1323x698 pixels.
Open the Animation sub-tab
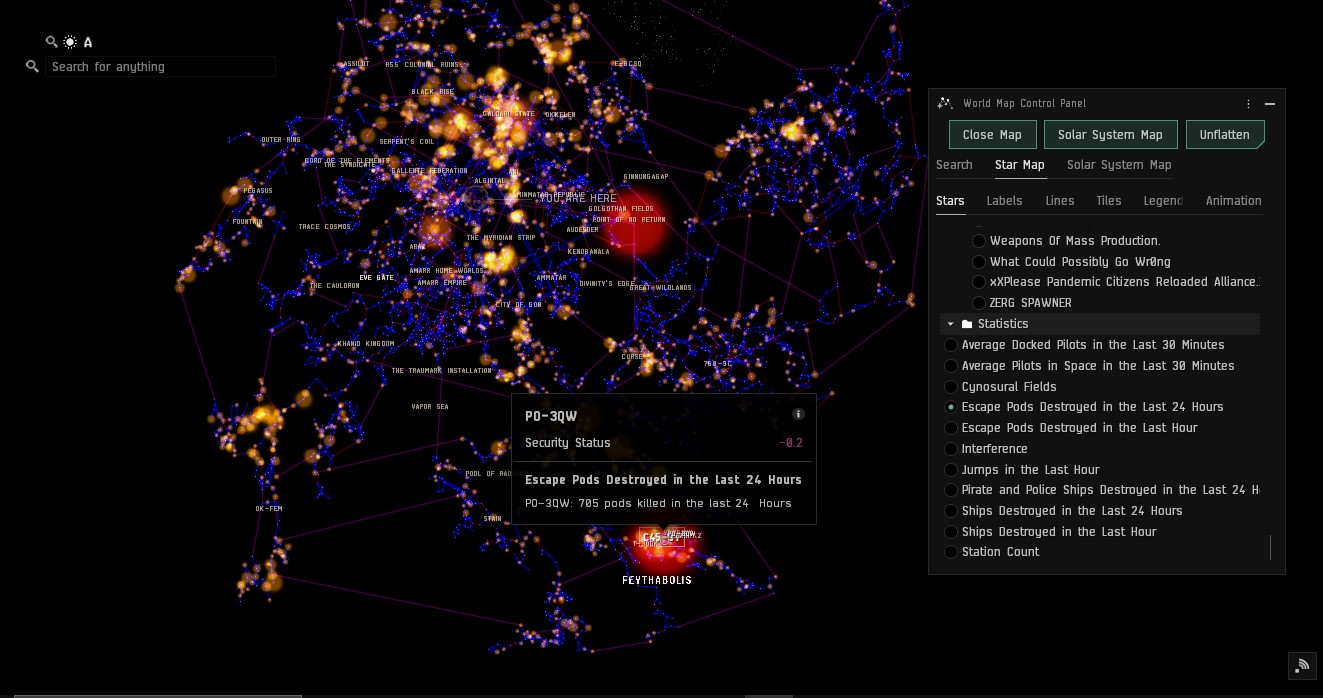(1234, 201)
